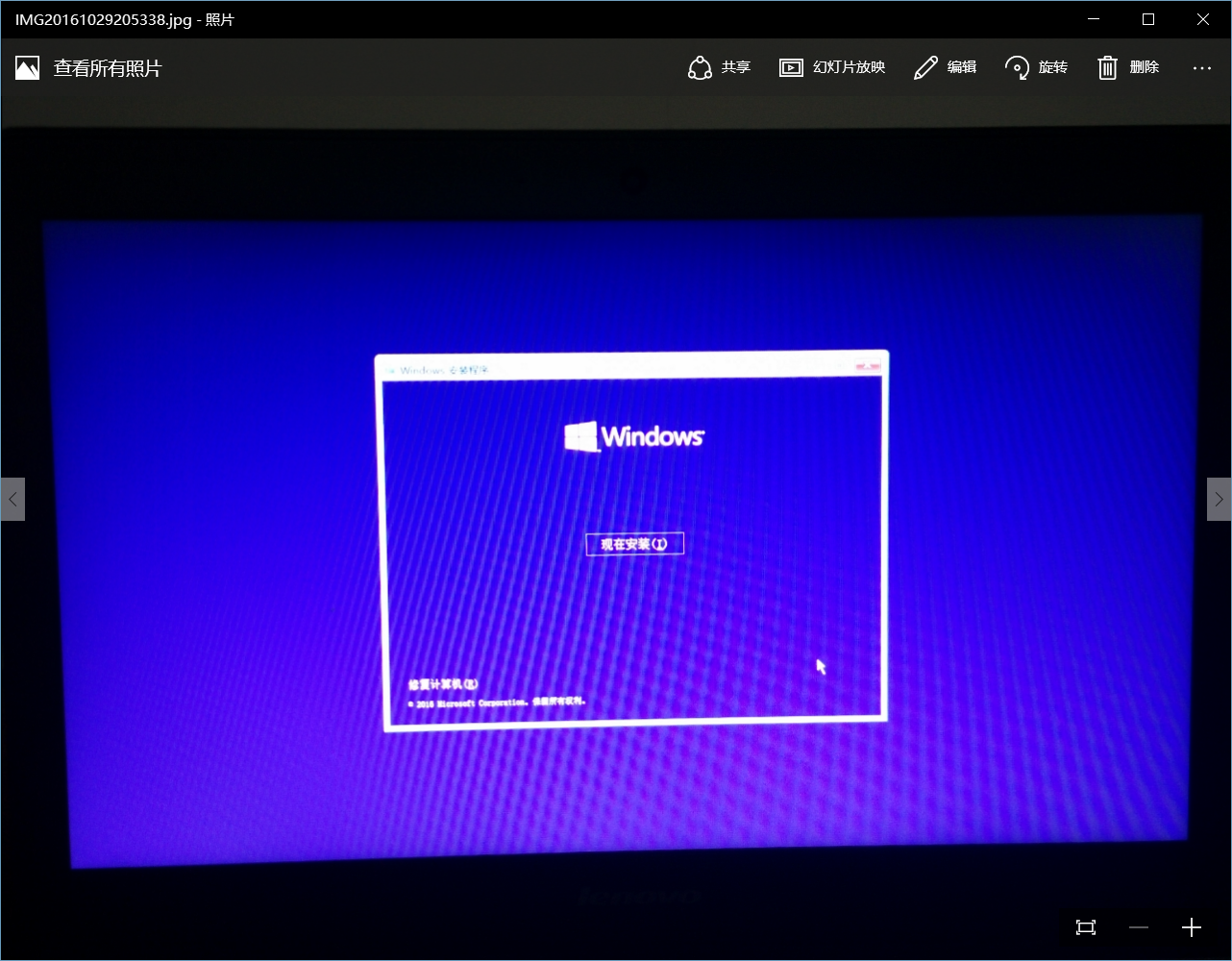Close the Photos window
1232x961 pixels.
pyautogui.click(x=1203, y=19)
